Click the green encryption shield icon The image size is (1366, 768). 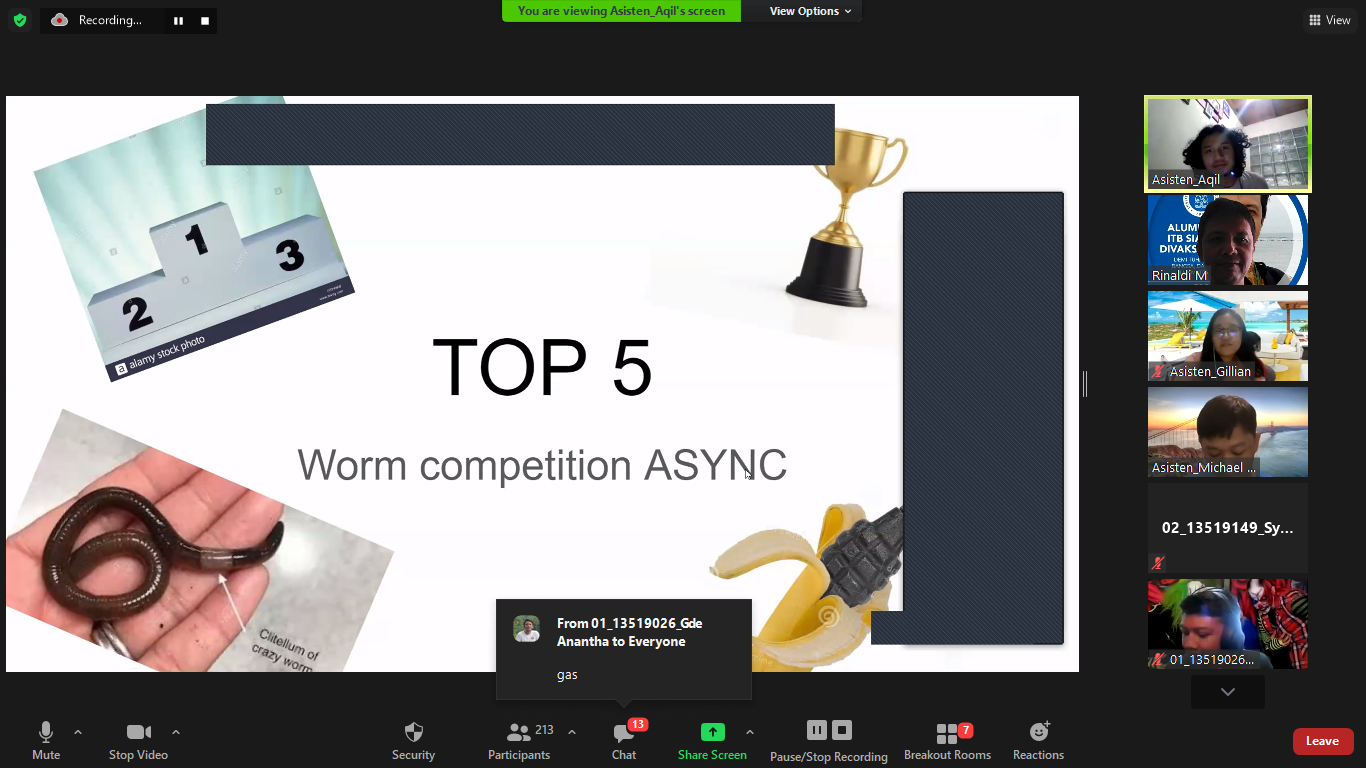pyautogui.click(x=20, y=20)
